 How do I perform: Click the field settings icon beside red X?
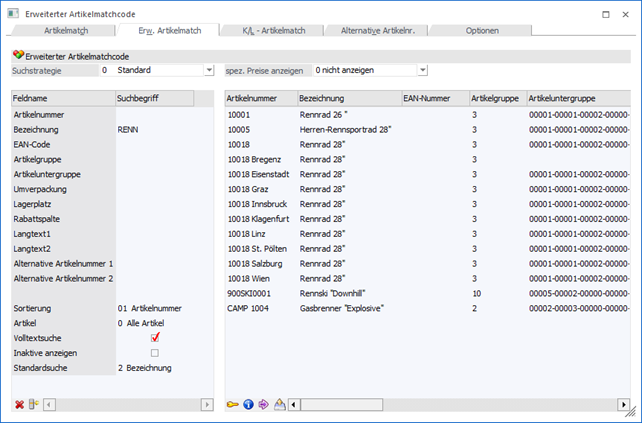pos(33,404)
